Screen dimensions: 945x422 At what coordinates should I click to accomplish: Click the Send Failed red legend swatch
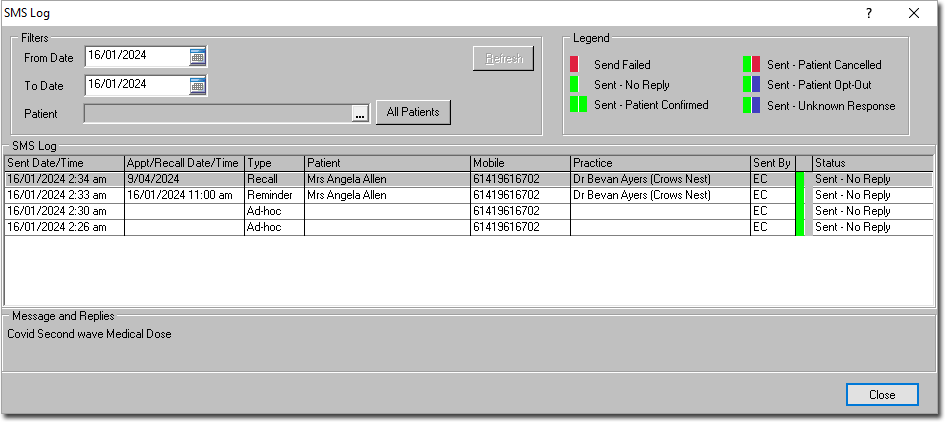coord(574,65)
